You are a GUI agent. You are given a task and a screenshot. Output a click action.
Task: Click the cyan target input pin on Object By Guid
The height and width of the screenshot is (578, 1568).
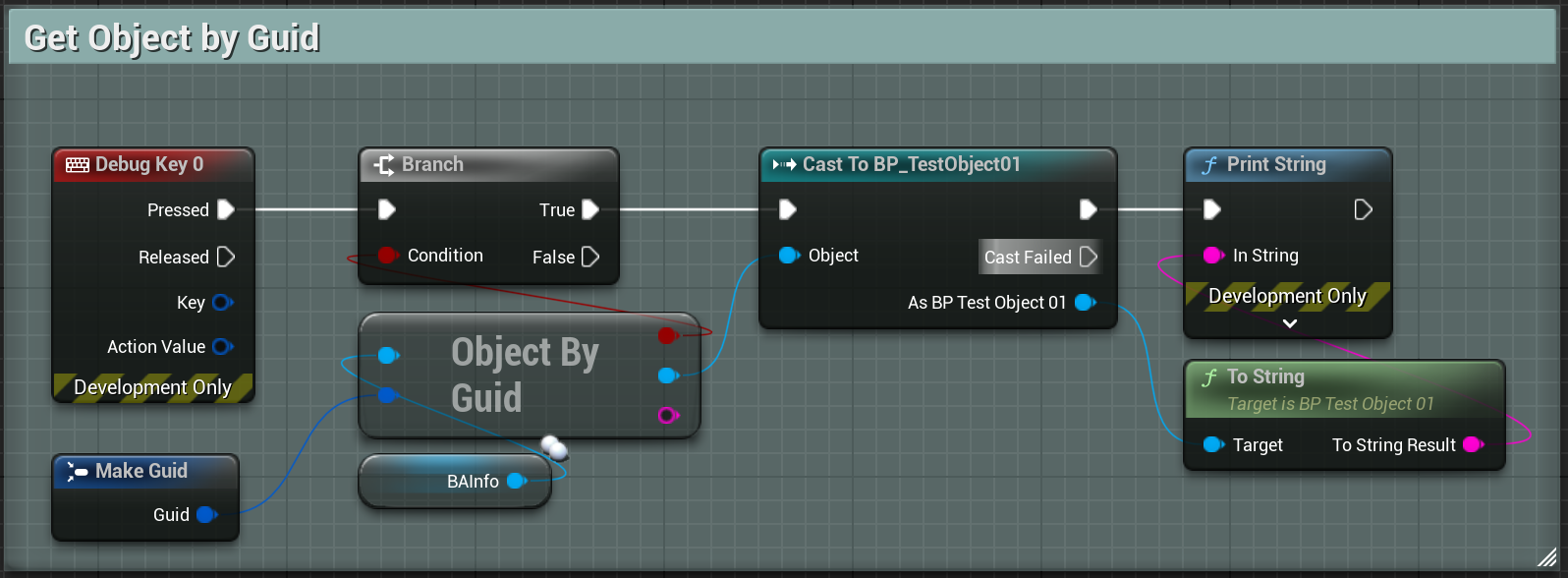point(388,355)
